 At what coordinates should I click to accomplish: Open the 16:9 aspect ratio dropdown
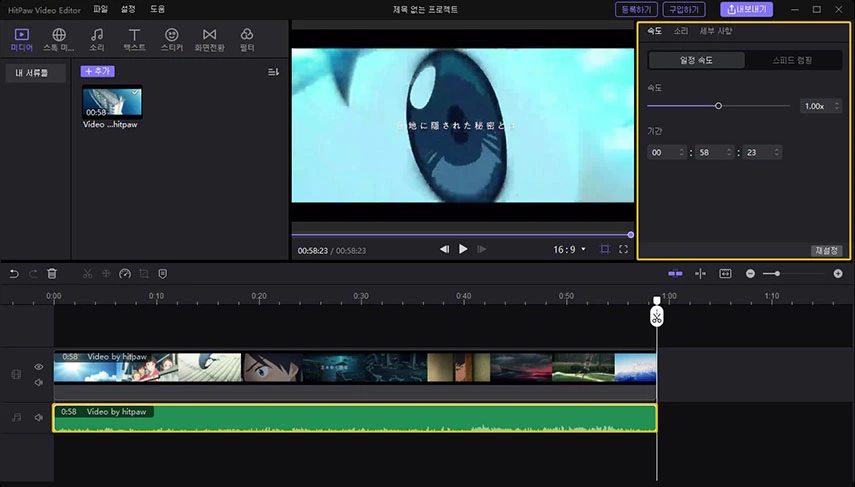coord(569,249)
